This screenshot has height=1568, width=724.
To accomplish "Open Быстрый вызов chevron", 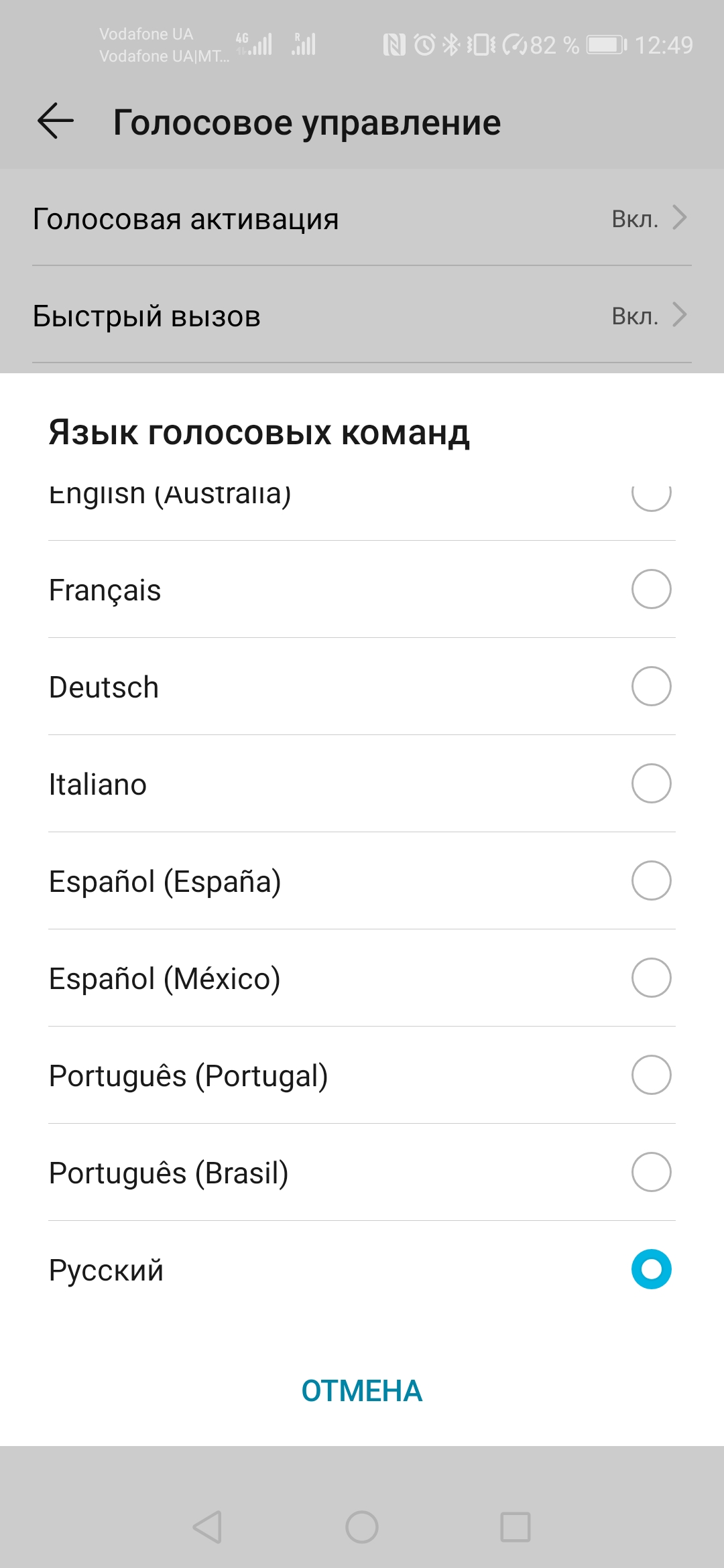I will [680, 315].
